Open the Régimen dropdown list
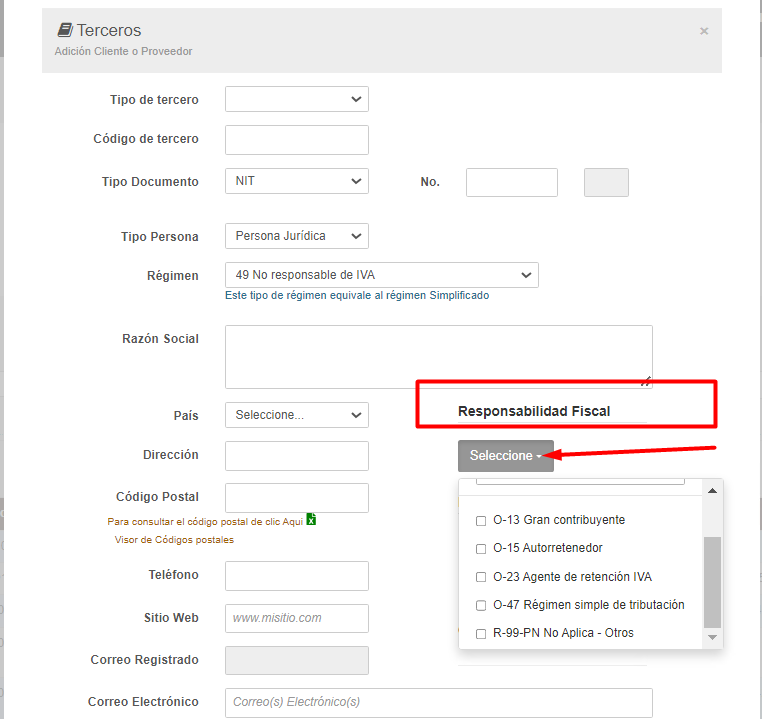Viewport: 762px width, 719px height. 381,275
